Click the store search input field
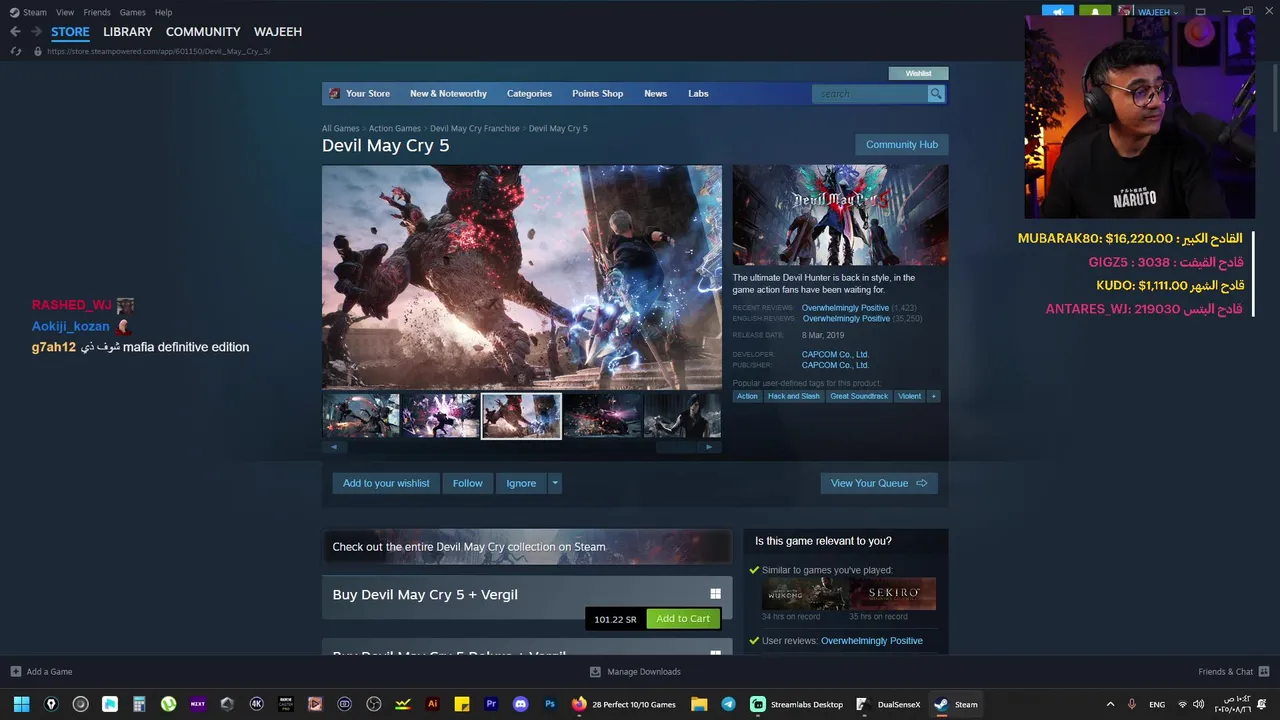Screen dimensions: 1280x720 (x=870, y=94)
